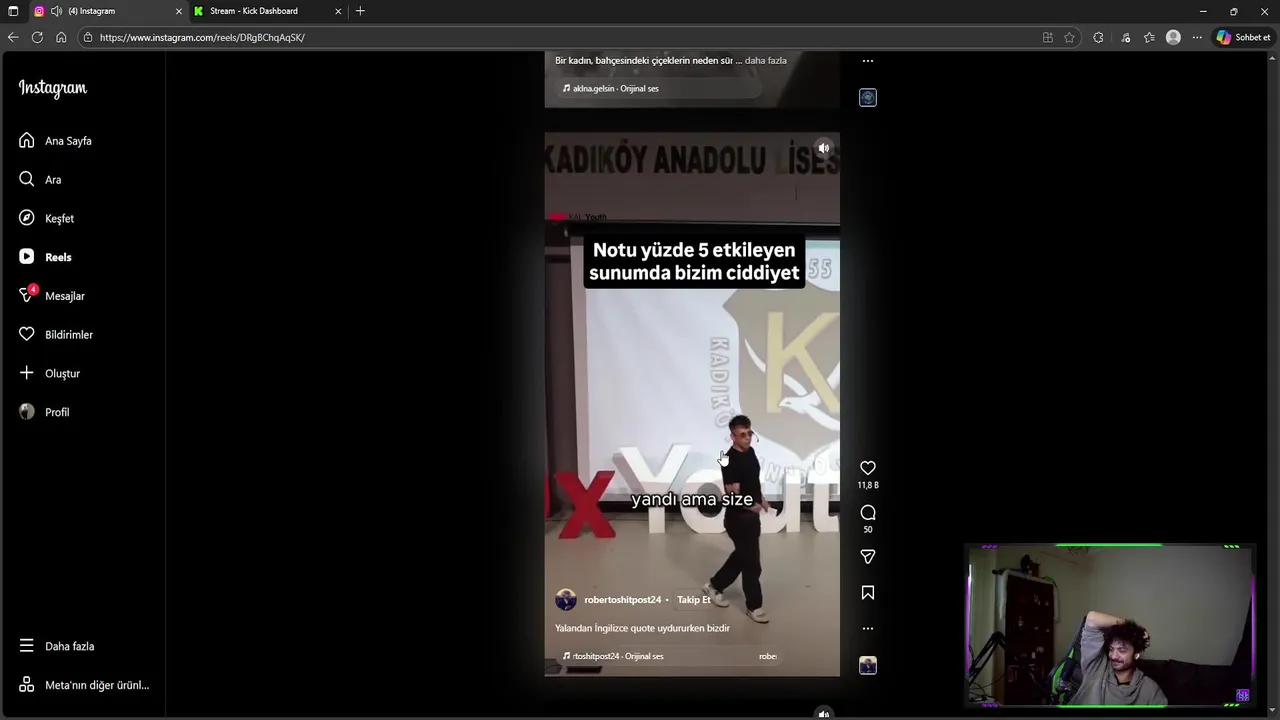This screenshot has height=720, width=1280.
Task: Close the Instagram tab
Action: pos(179,11)
